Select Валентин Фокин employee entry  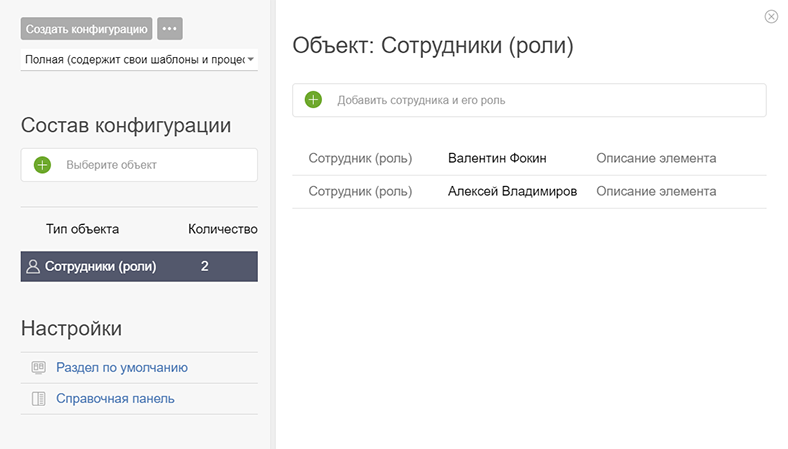[x=497, y=158]
